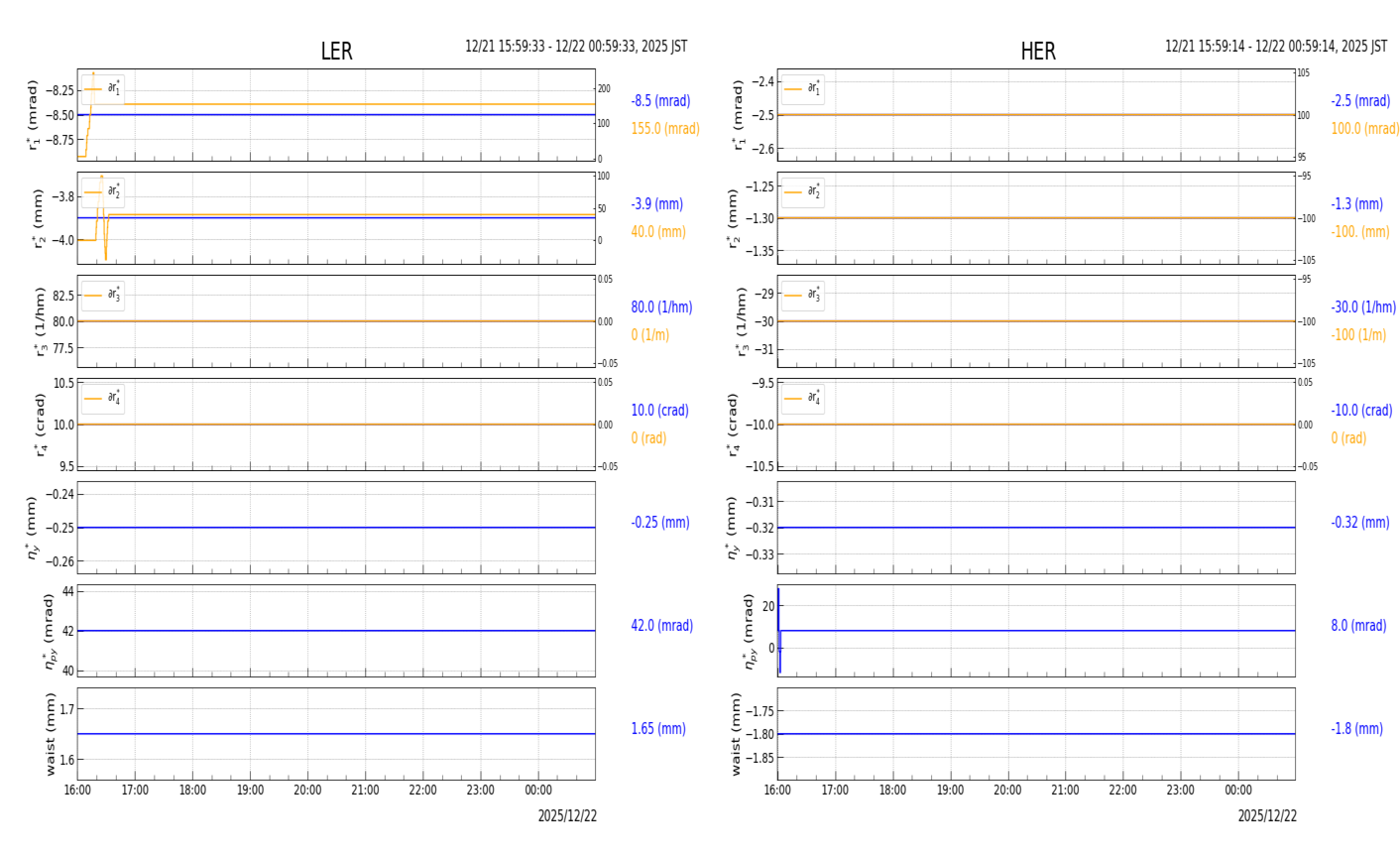Click the 20:00 tick under LER plots
The height and width of the screenshot is (857, 1400).
[307, 791]
